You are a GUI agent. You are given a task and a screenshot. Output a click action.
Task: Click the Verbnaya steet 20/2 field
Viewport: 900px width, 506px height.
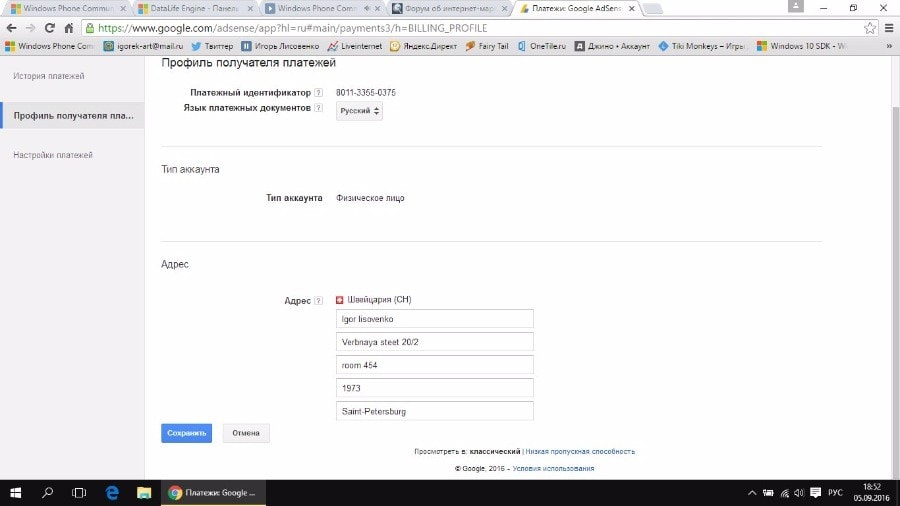435,341
